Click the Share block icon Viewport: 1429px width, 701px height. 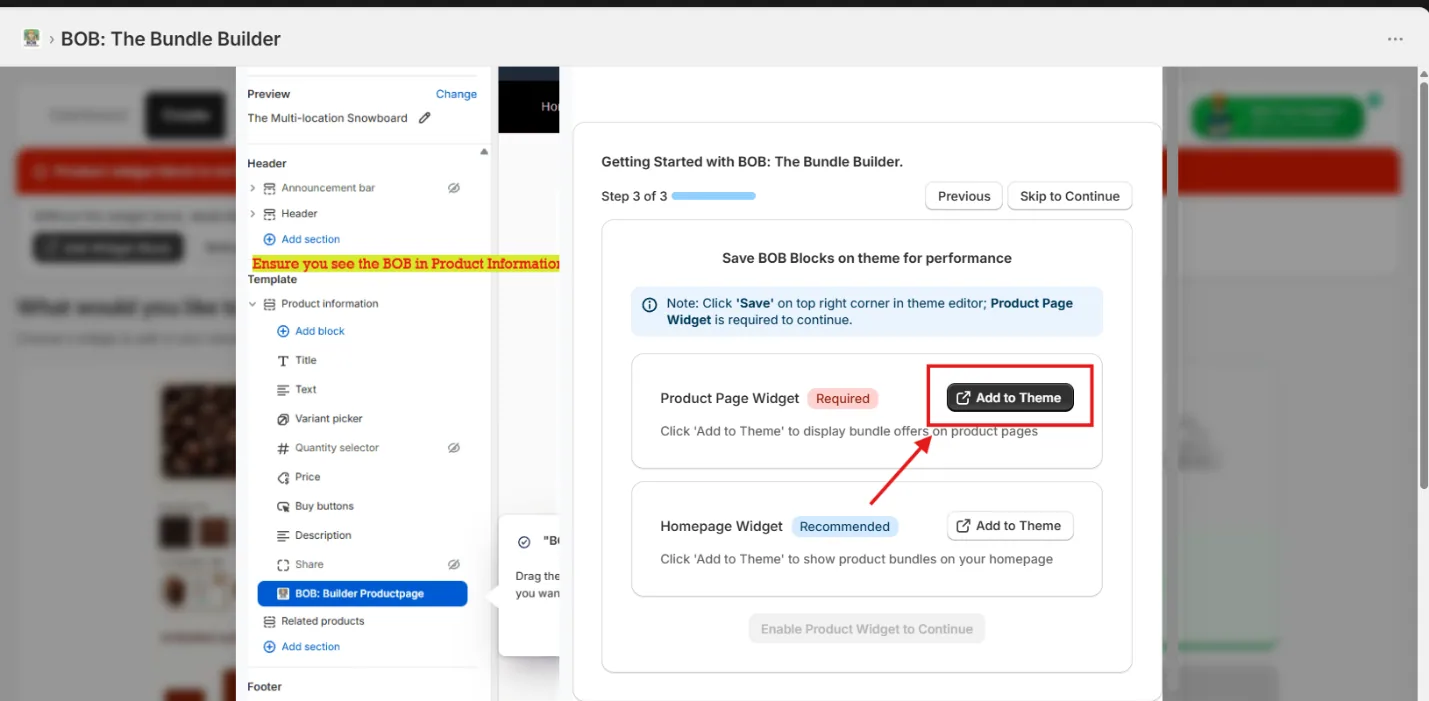pyautogui.click(x=283, y=565)
